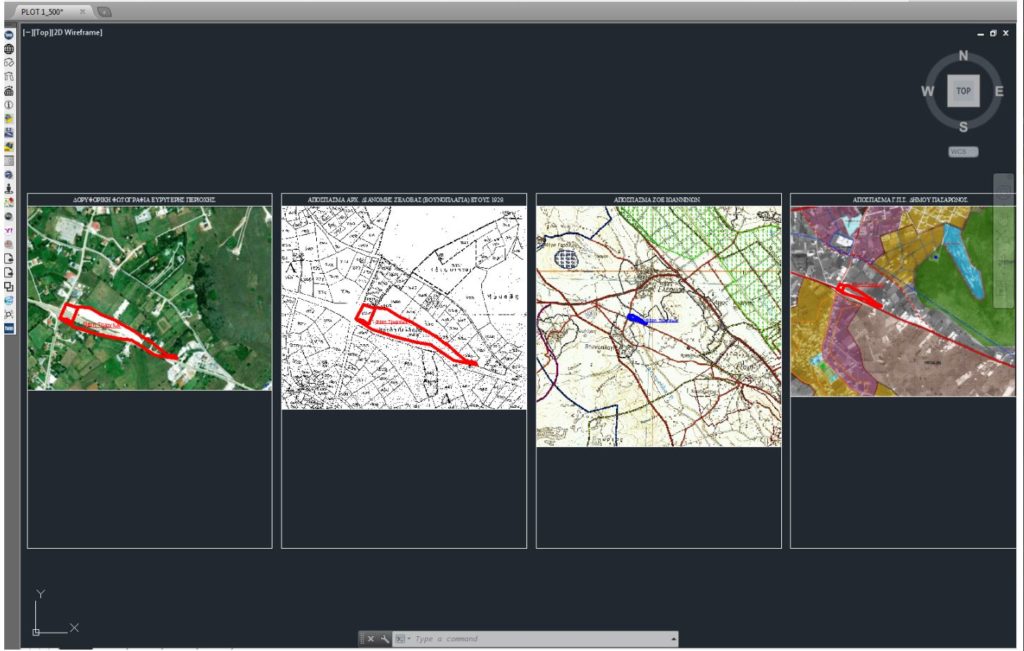The image size is (1024, 651).
Task: Click the UCS origin icon
Action: (37, 631)
